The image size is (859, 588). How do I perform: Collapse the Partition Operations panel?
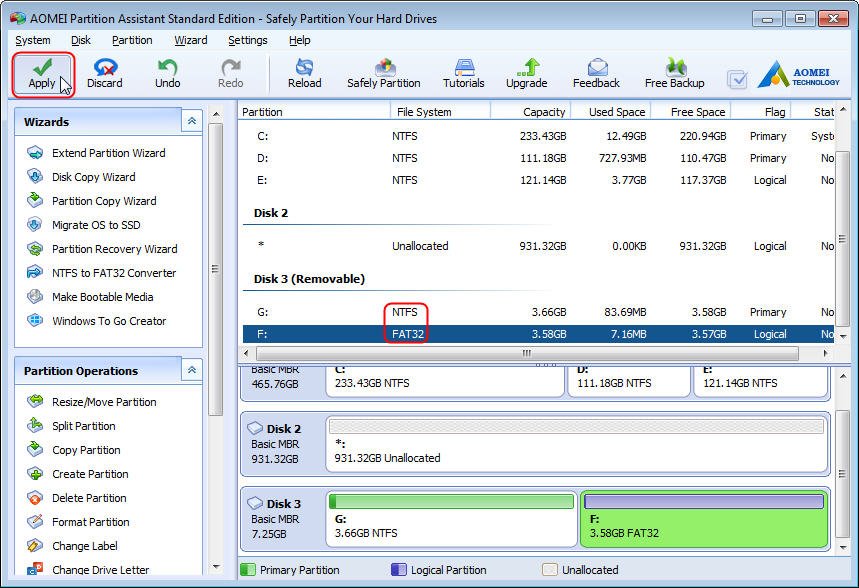tap(192, 370)
